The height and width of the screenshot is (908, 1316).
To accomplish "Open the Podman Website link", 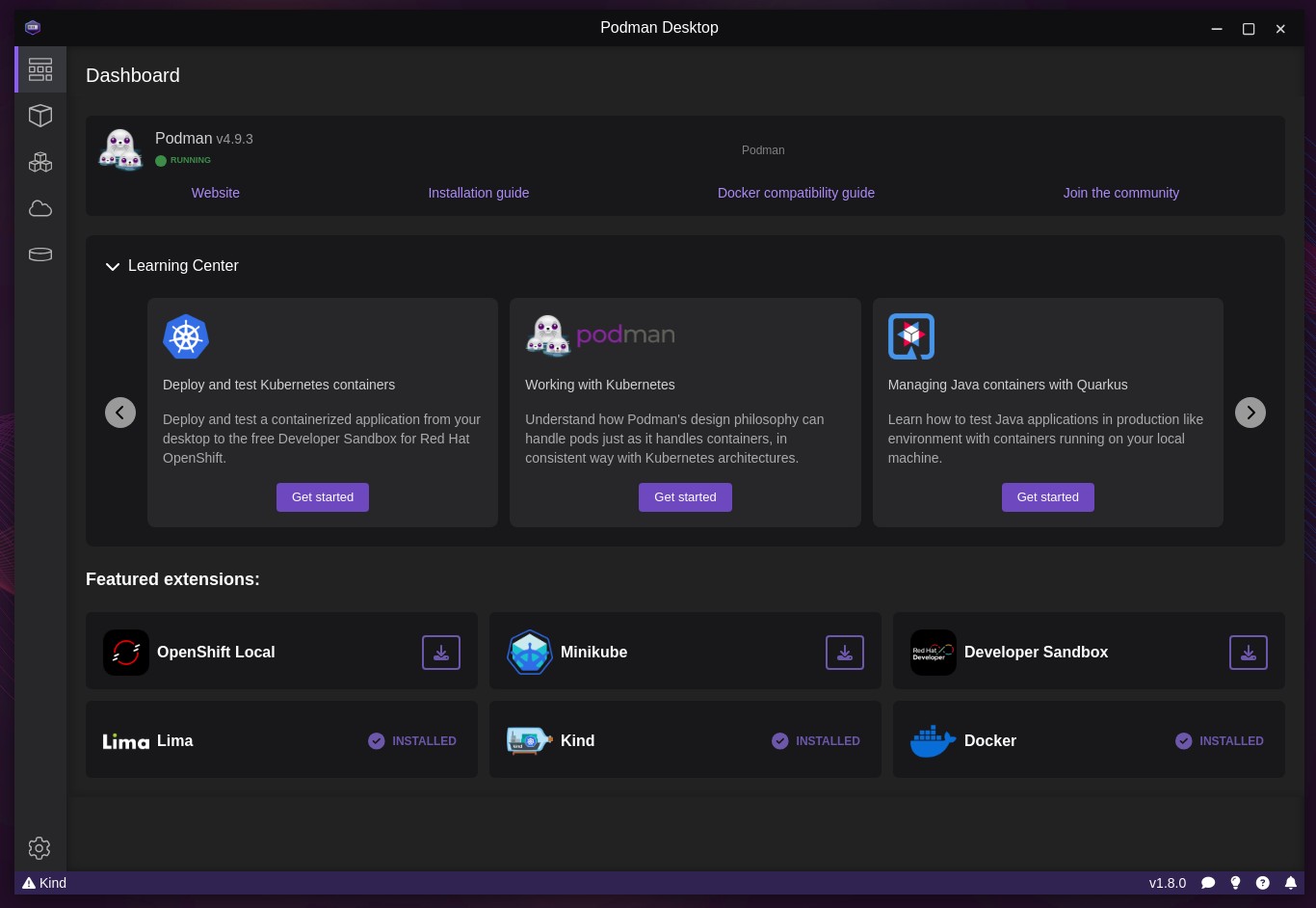I will click(216, 193).
